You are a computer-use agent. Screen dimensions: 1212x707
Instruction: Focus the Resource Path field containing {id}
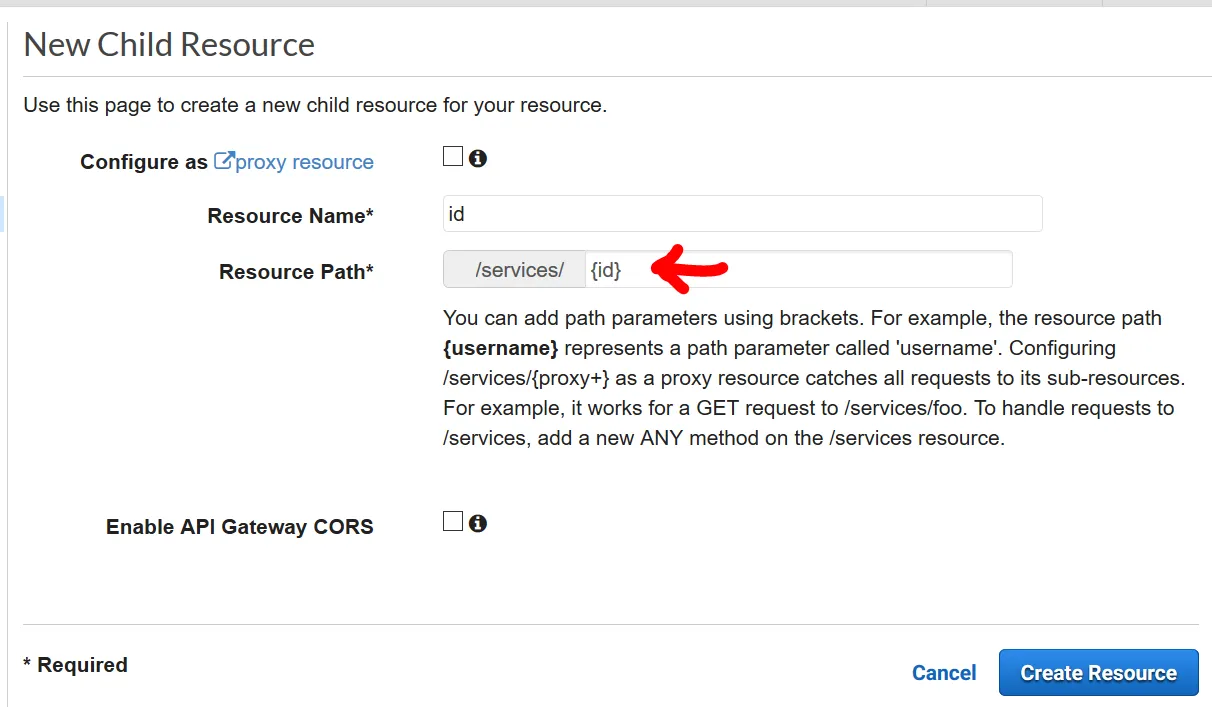[798, 270]
